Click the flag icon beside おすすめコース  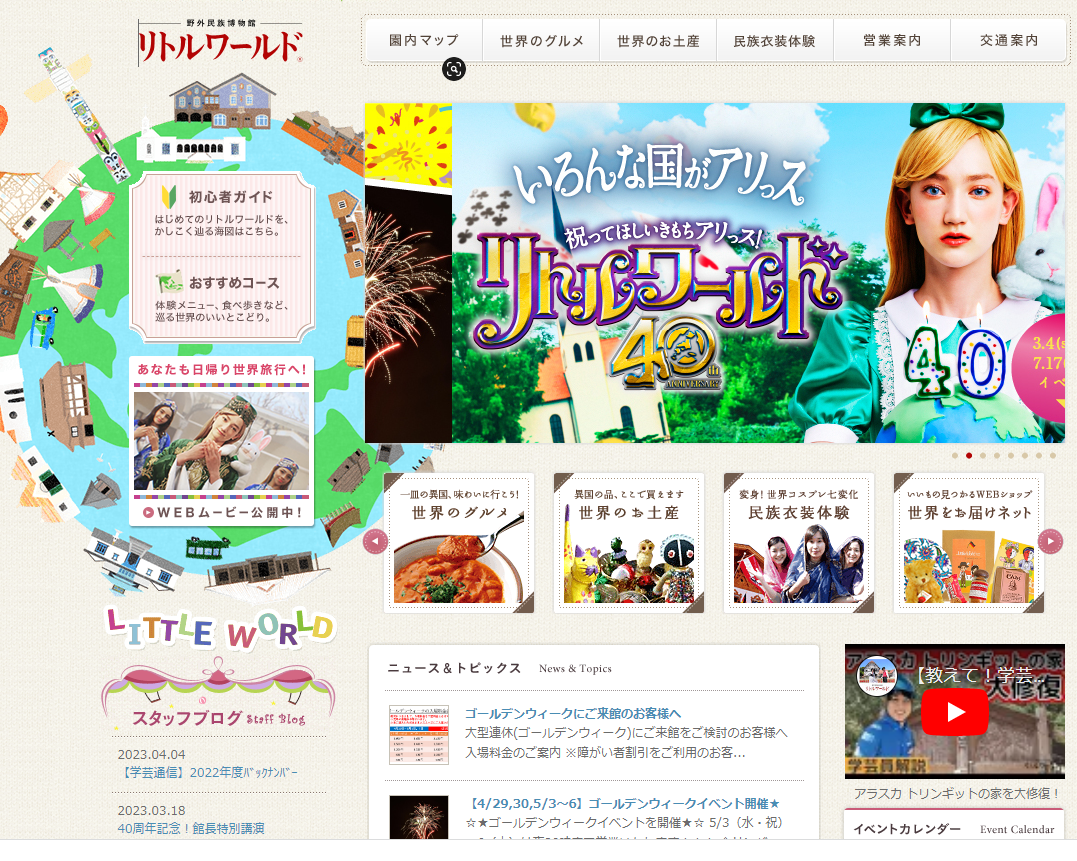(169, 282)
